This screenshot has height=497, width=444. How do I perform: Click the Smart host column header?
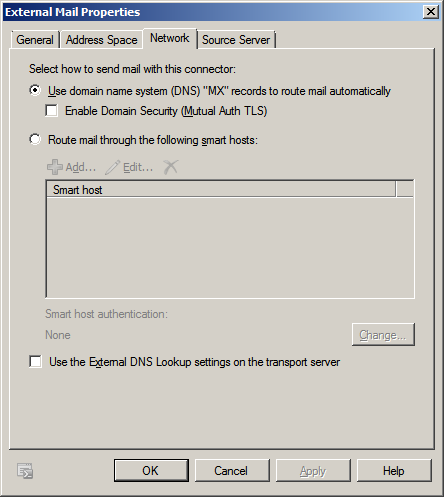click(221, 189)
